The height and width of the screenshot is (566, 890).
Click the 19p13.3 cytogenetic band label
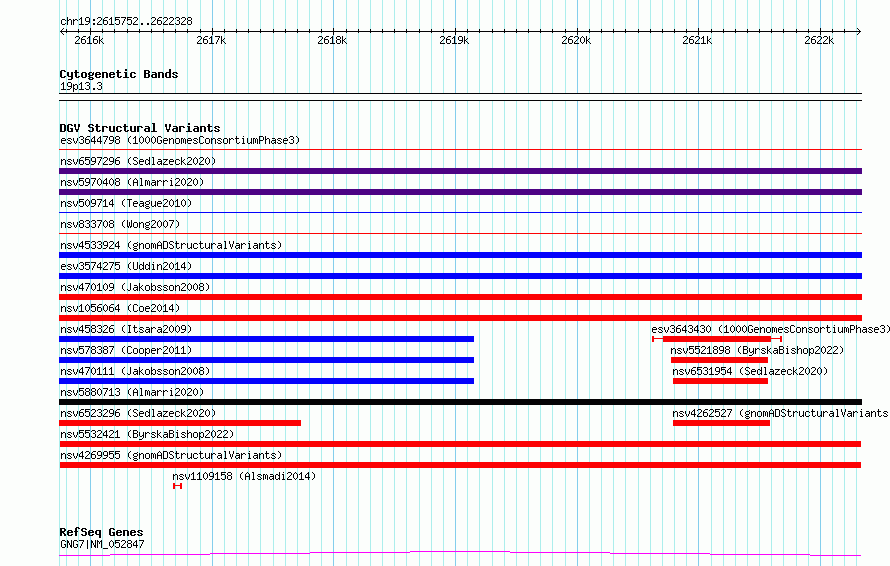pos(81,86)
